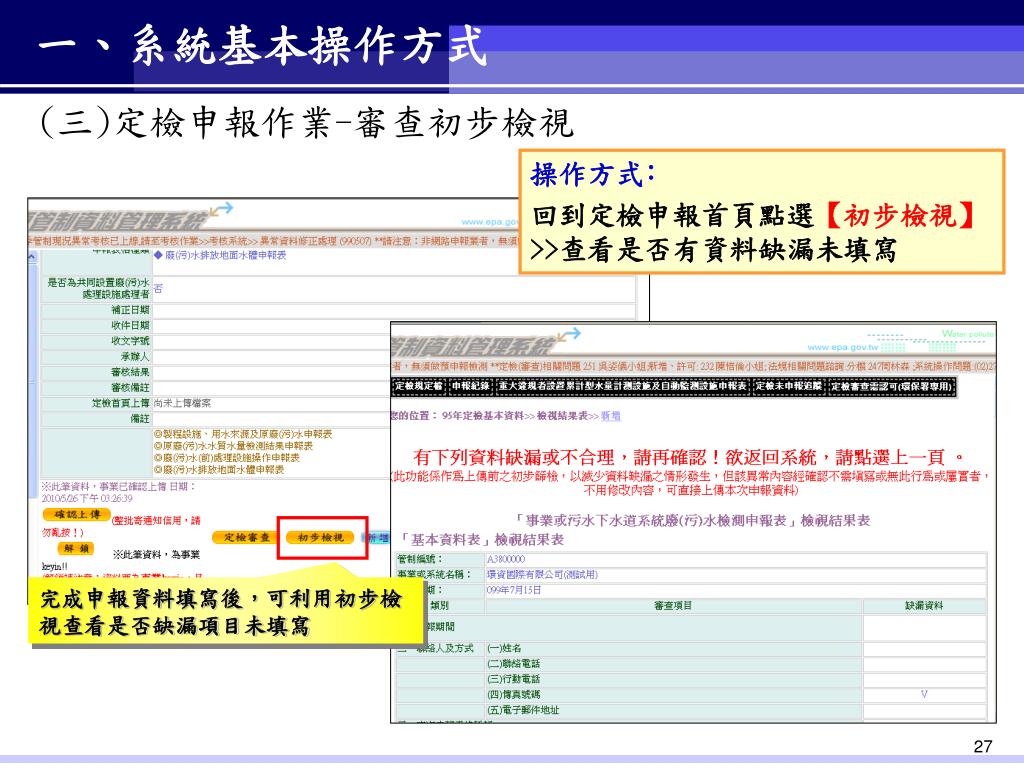Click the 承辦人 field label
1024x768 pixels.
click(x=135, y=357)
